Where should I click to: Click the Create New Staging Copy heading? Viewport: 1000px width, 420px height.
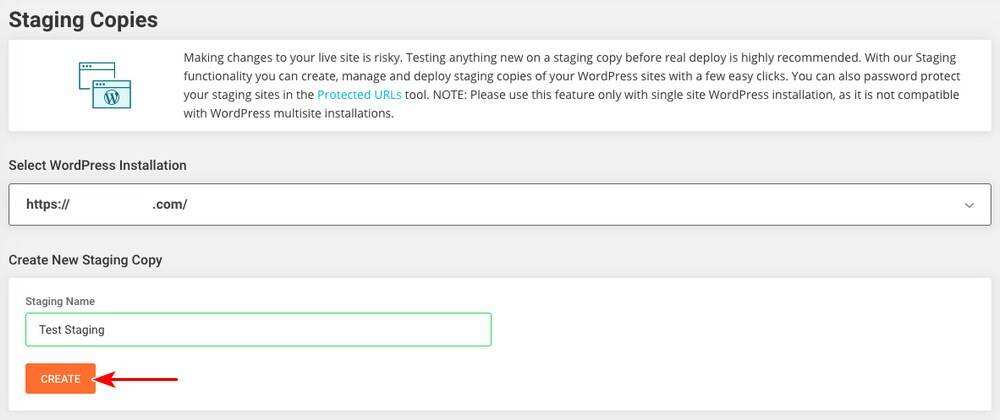pyautogui.click(x=85, y=260)
